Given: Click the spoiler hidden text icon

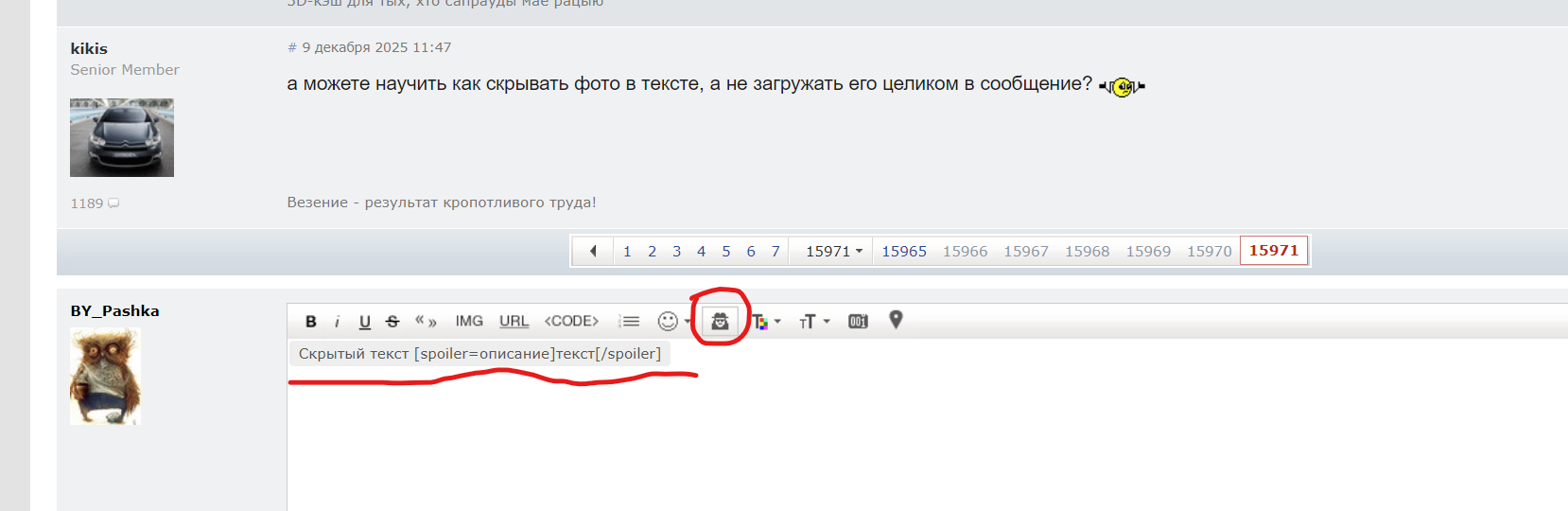Looking at the screenshot, I should coord(720,322).
